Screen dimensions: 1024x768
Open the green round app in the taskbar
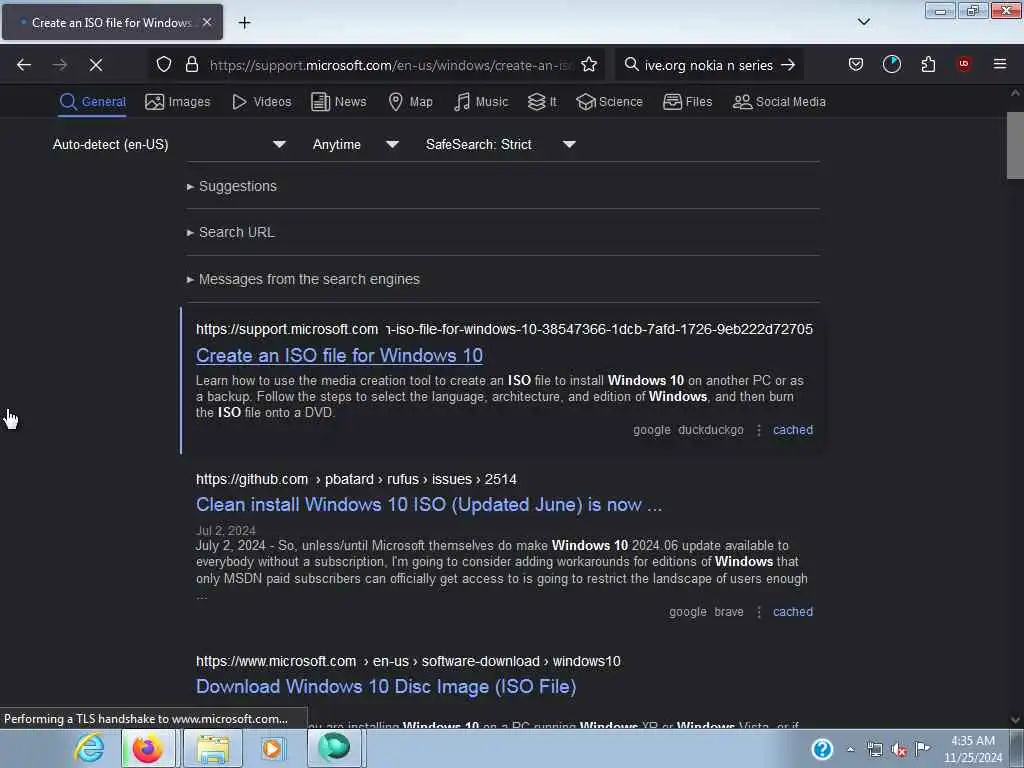334,747
